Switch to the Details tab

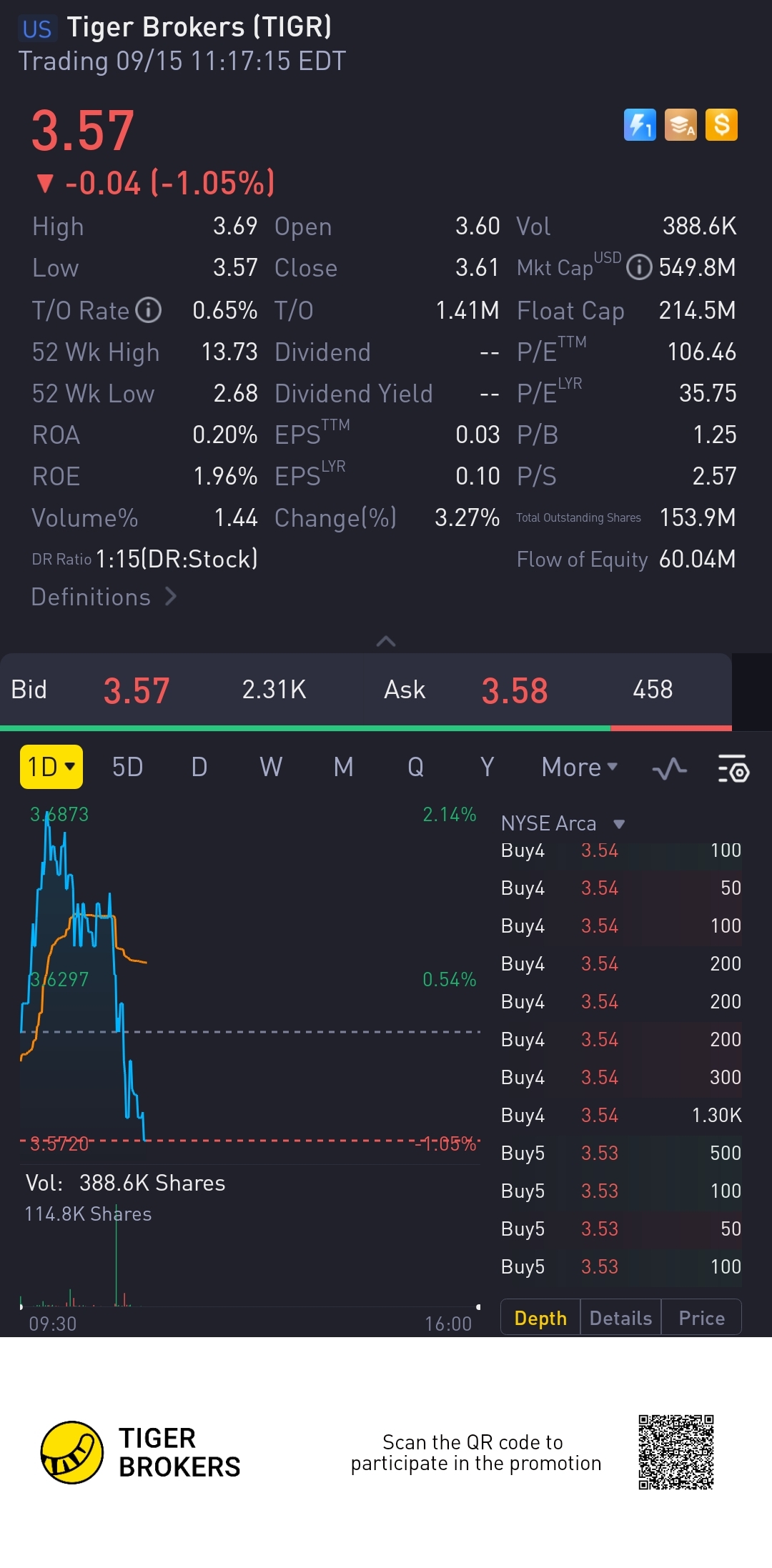point(620,1318)
